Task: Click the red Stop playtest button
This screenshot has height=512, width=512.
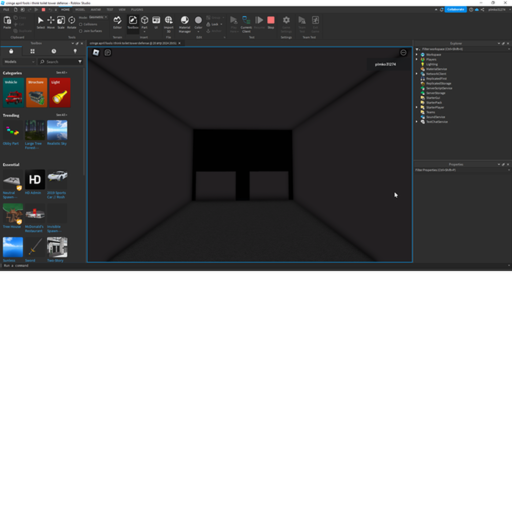Action: point(271,22)
